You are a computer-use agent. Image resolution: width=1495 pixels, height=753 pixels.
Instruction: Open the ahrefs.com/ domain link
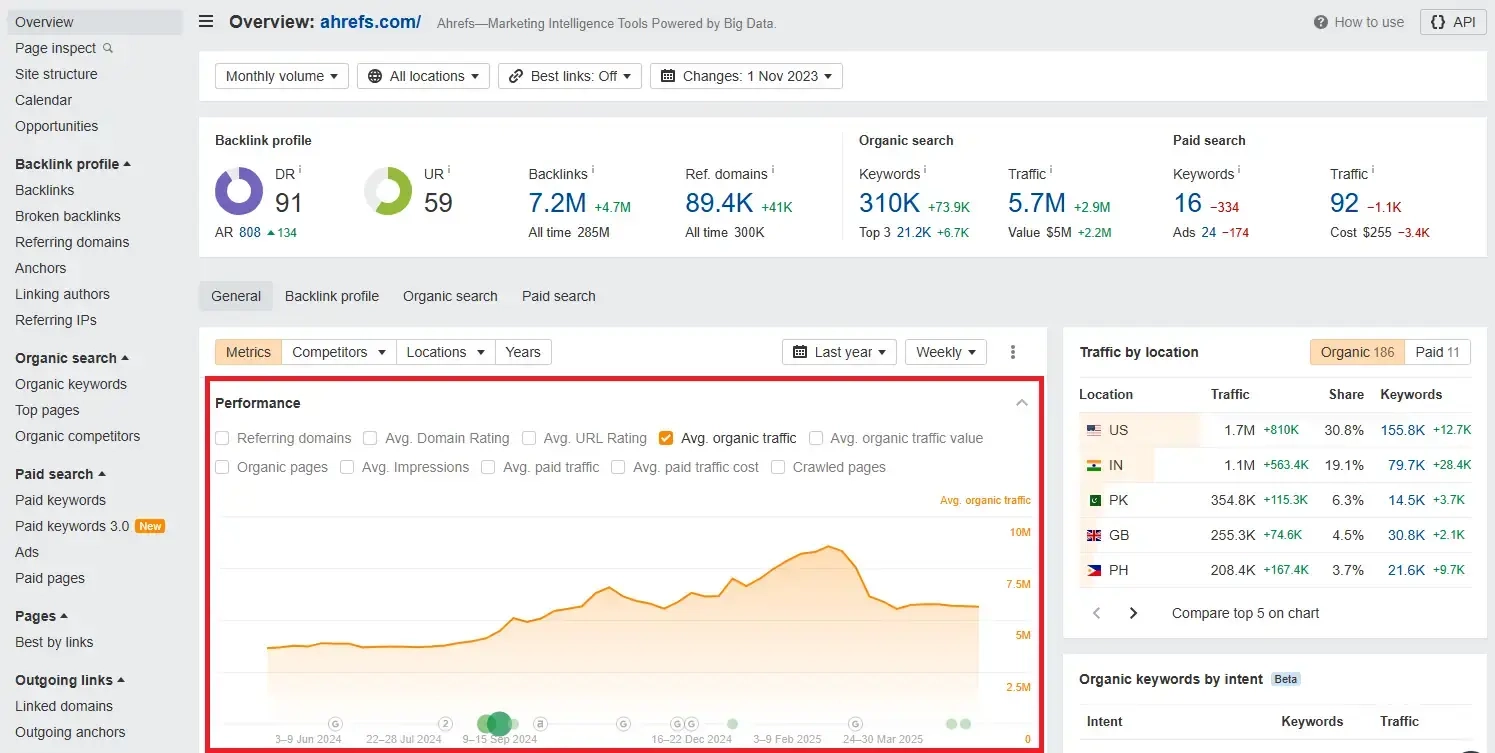point(370,22)
